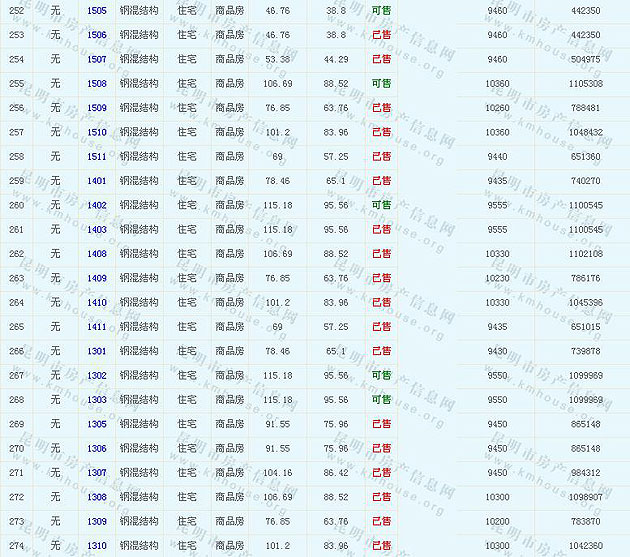Open the 1511 room link
This screenshot has height=557, width=630.
pos(97,157)
